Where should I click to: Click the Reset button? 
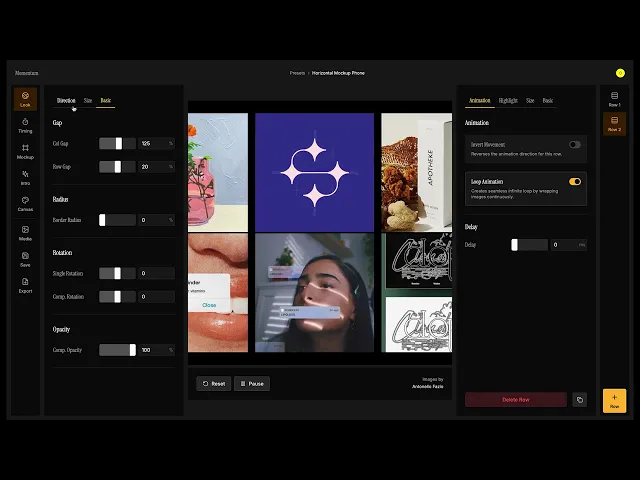[213, 384]
